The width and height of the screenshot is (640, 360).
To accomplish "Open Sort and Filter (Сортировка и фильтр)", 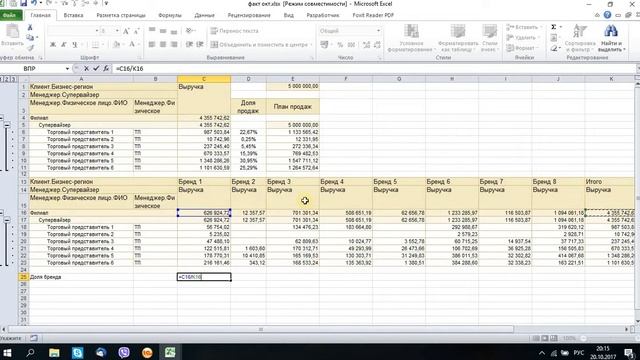I will pyautogui.click(x=580, y=38).
